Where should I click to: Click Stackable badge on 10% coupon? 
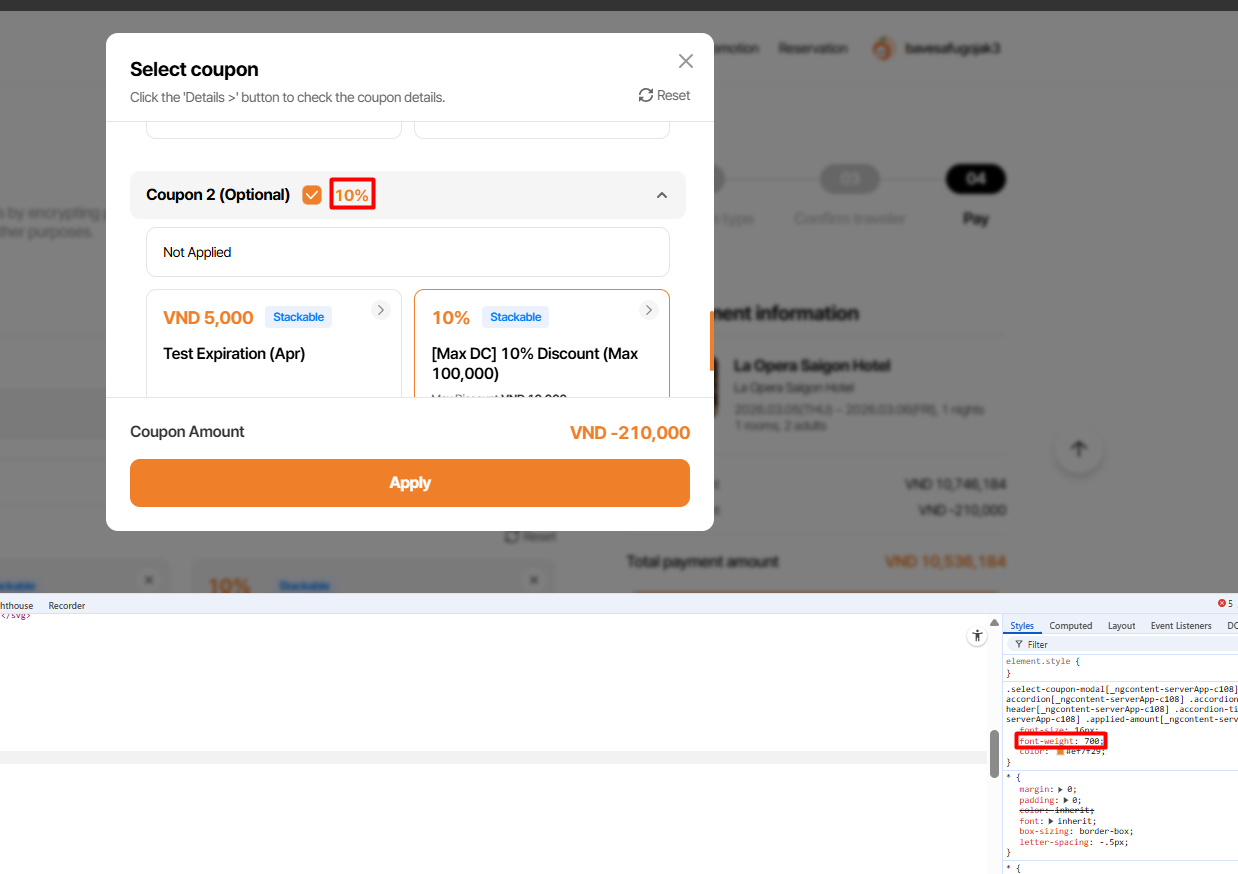pos(515,317)
